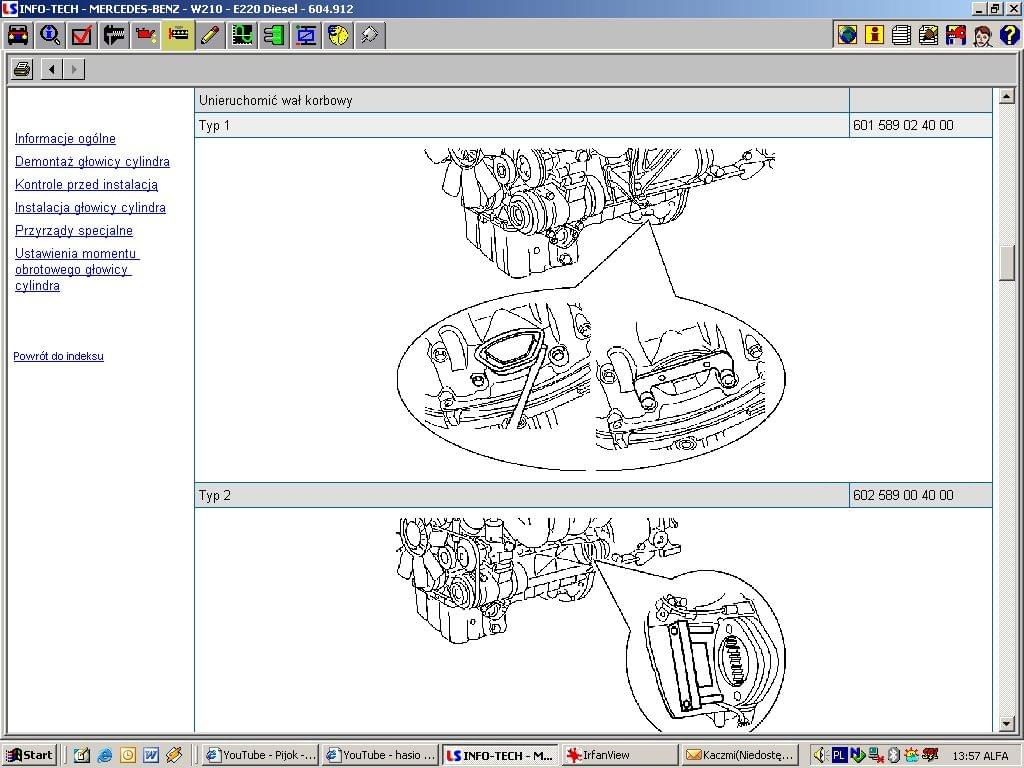Open the vehicle selection car icon
This screenshot has width=1024, height=768.
(18, 35)
